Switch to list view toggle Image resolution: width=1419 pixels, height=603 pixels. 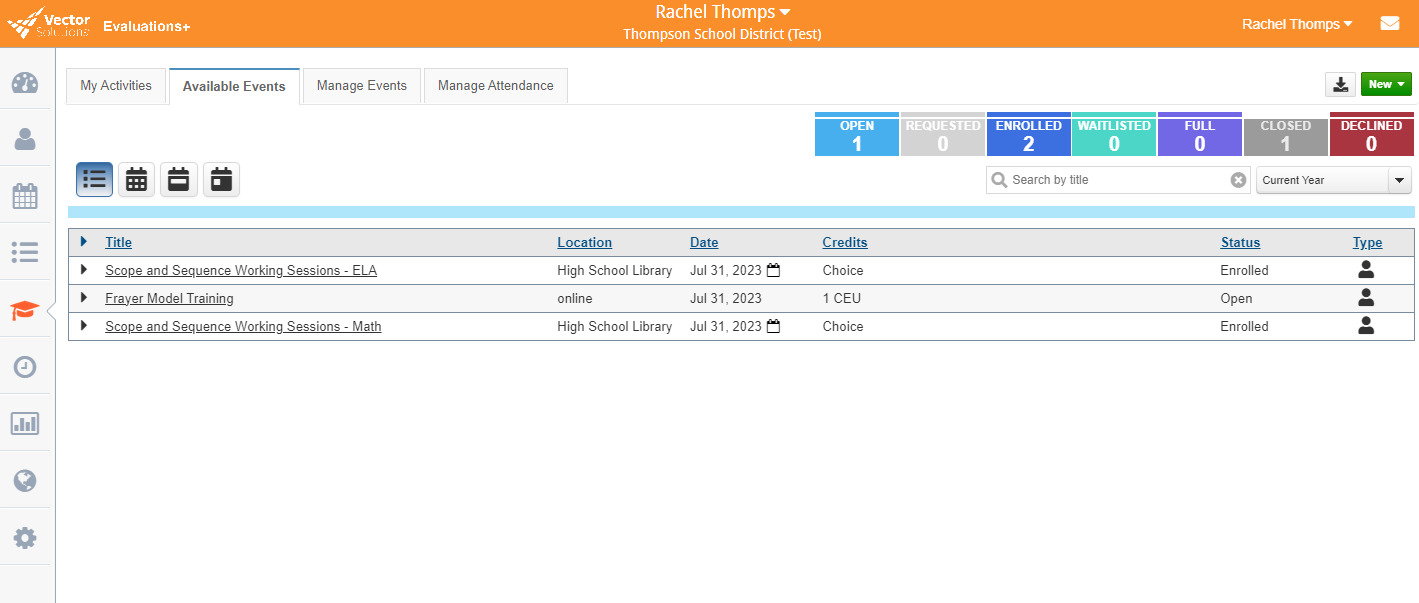coord(94,180)
